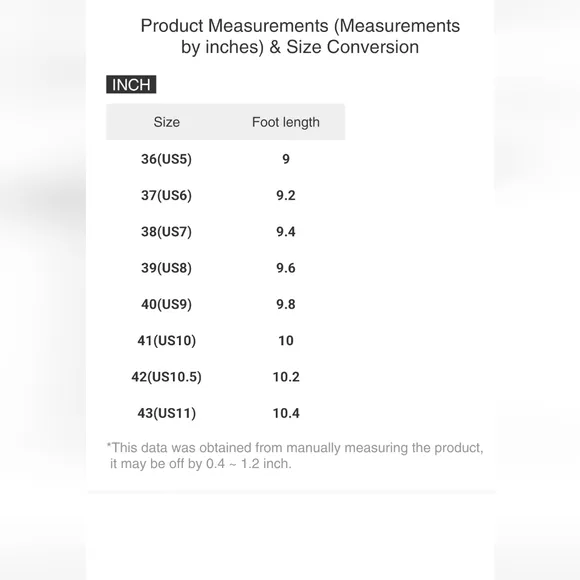Click the manual measurement disclaimer note
Image resolution: width=580 pixels, height=580 pixels.
click(x=295, y=455)
